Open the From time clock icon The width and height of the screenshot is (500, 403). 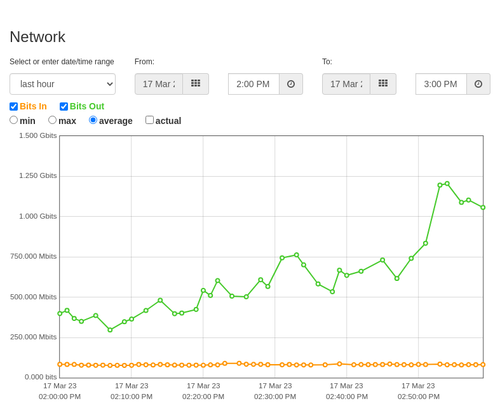[x=291, y=84]
